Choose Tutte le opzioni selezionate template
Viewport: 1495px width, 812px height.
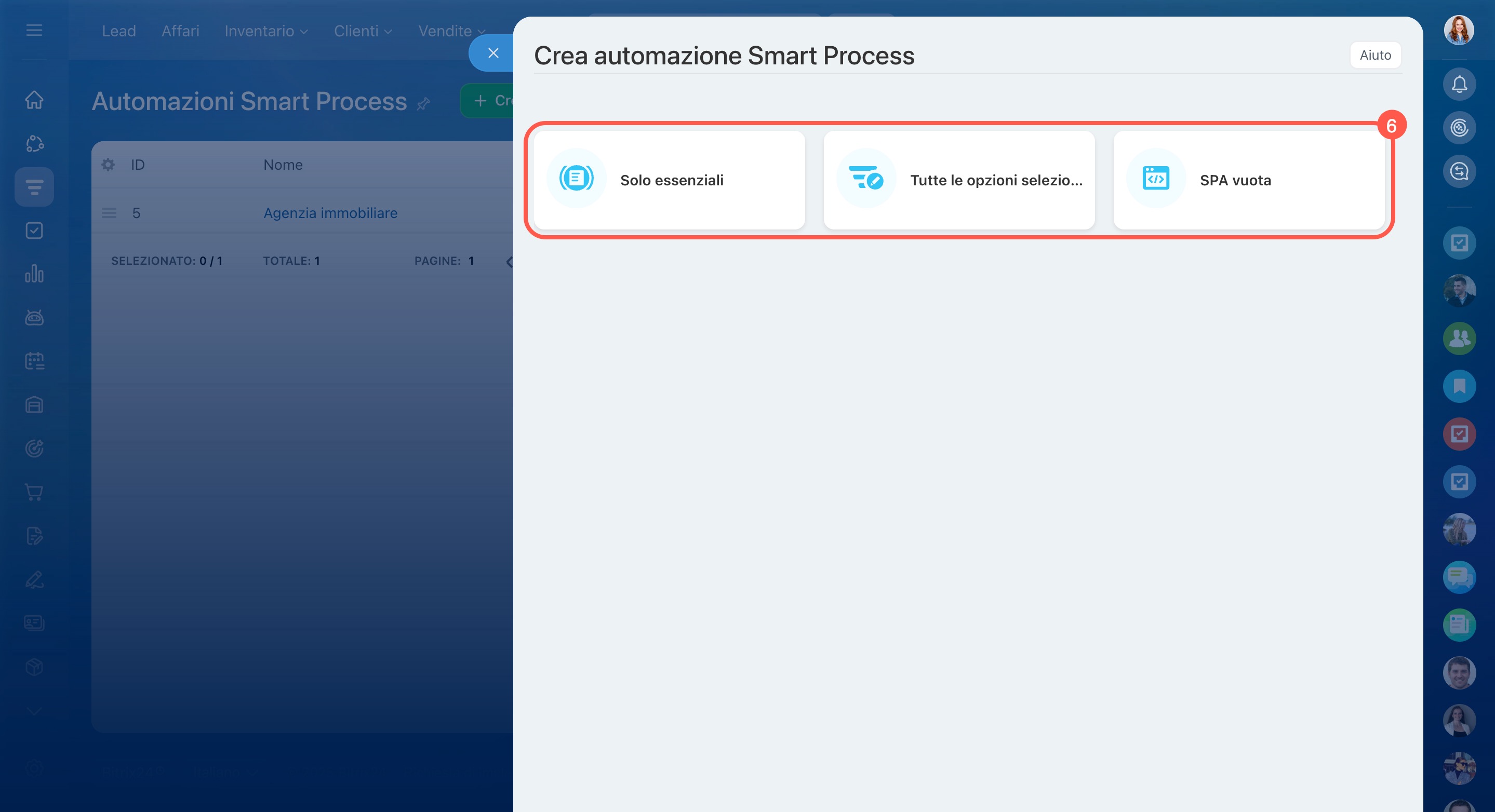pyautogui.click(x=959, y=180)
